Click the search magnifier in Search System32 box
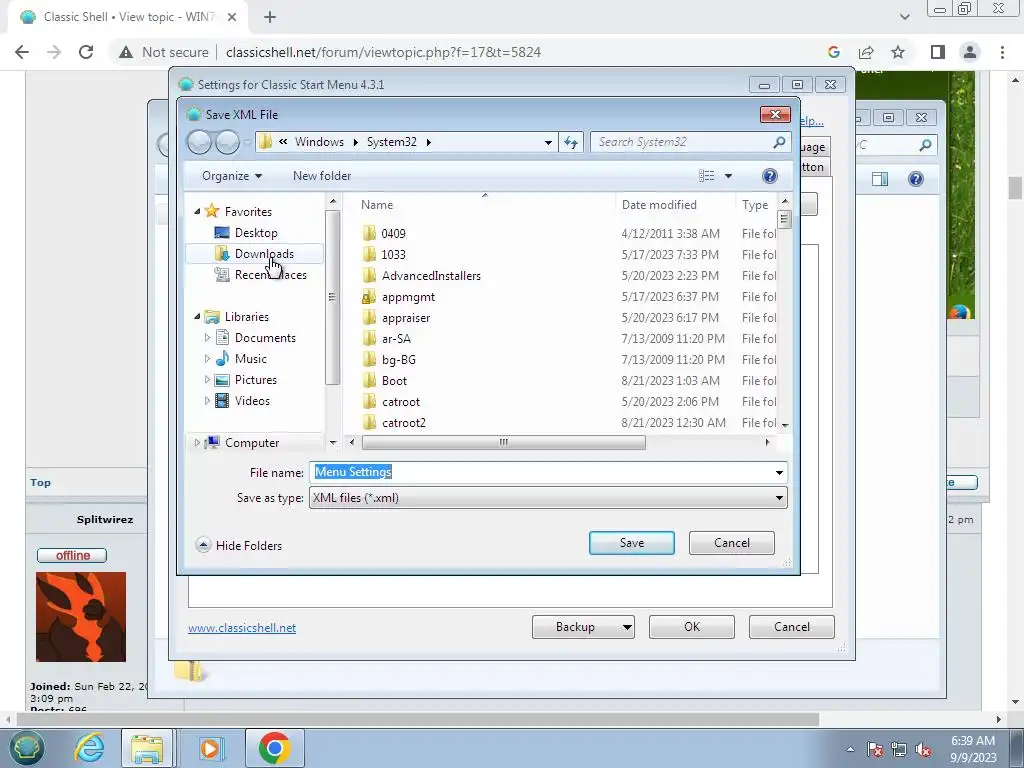The width and height of the screenshot is (1024, 768). point(778,142)
